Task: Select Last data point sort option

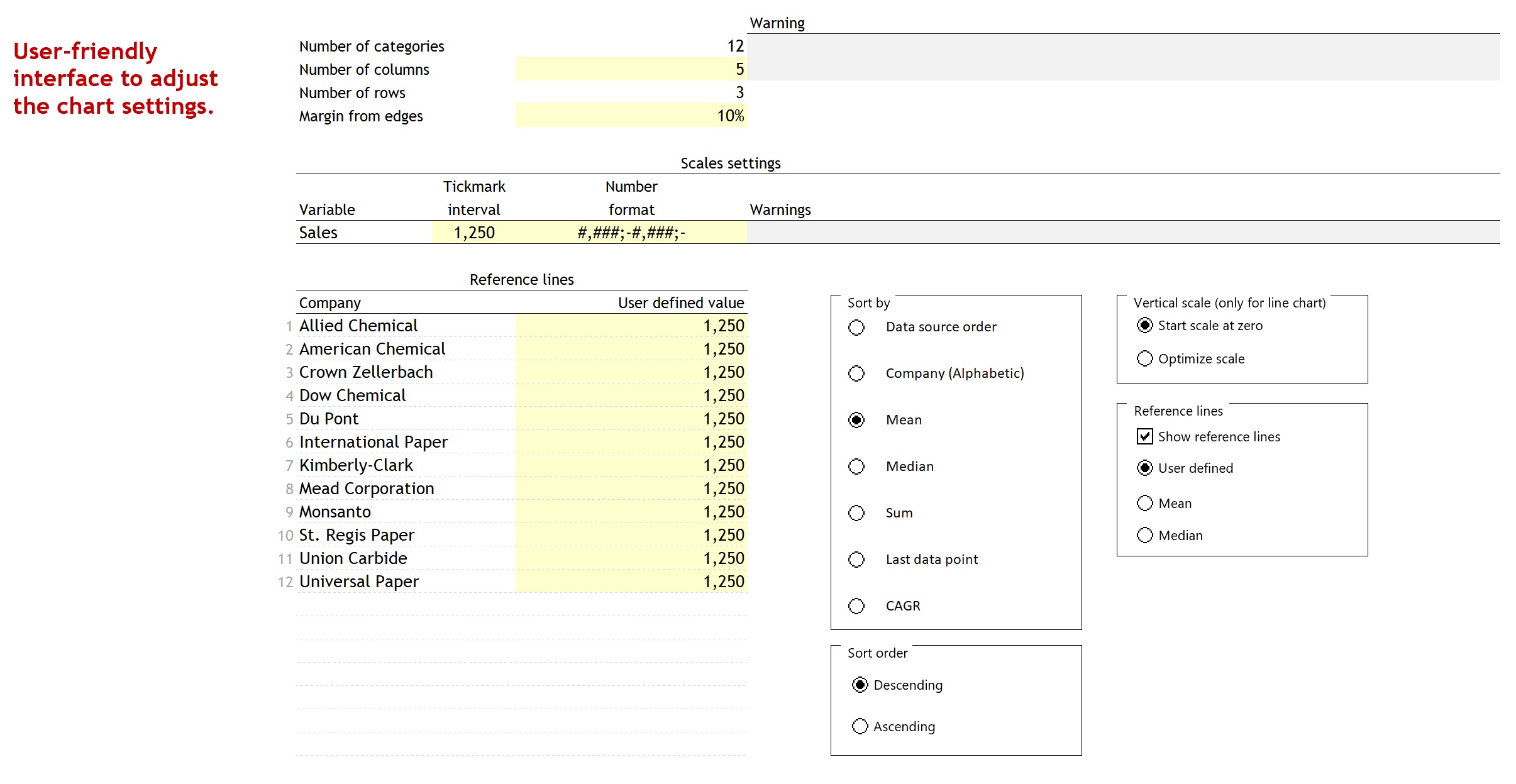Action: point(856,560)
